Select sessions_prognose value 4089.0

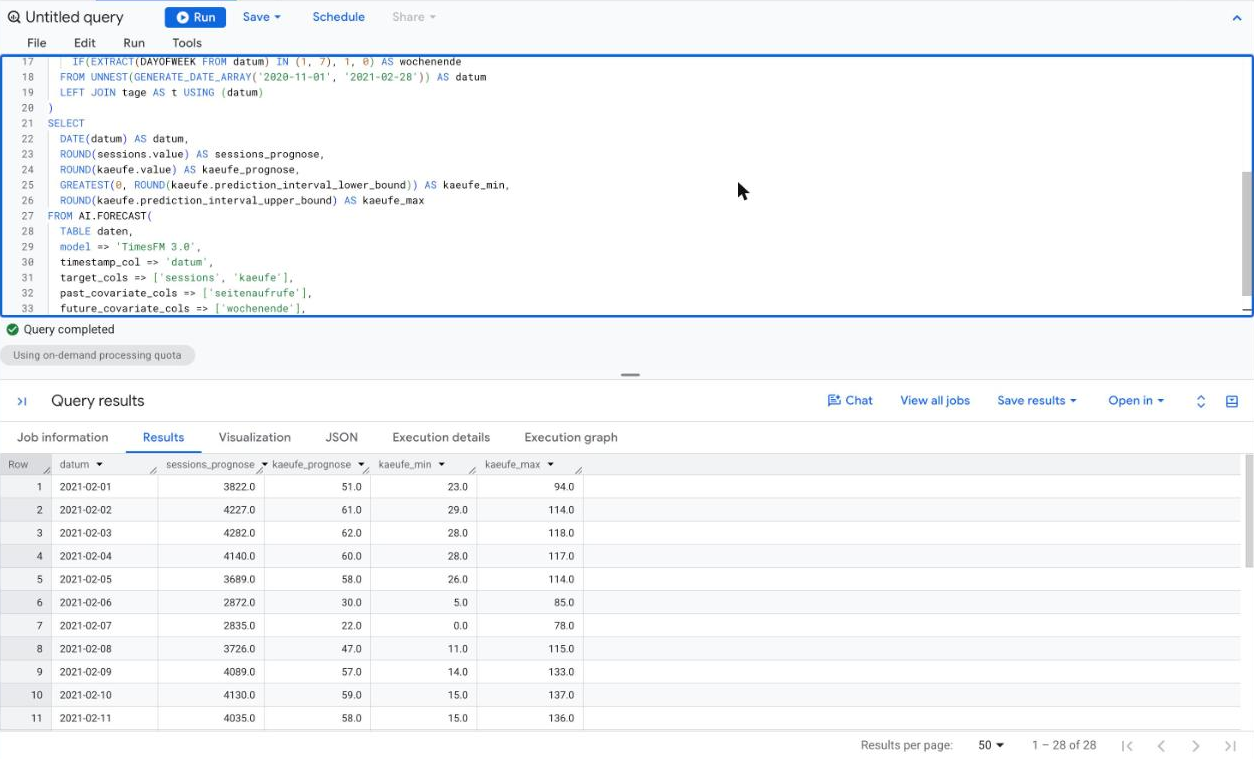pos(211,672)
